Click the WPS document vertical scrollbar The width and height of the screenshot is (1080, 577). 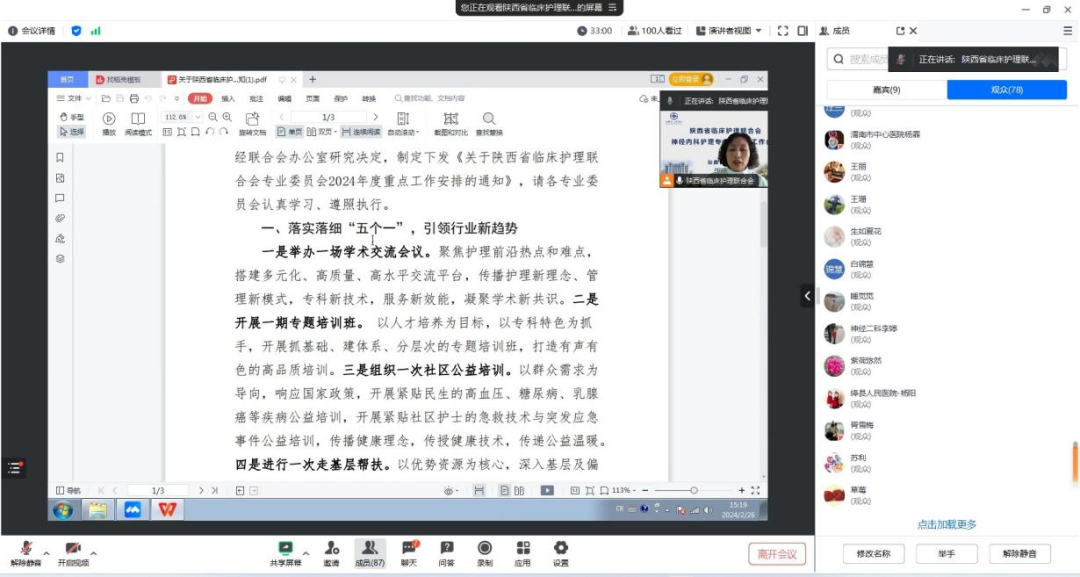[763, 224]
